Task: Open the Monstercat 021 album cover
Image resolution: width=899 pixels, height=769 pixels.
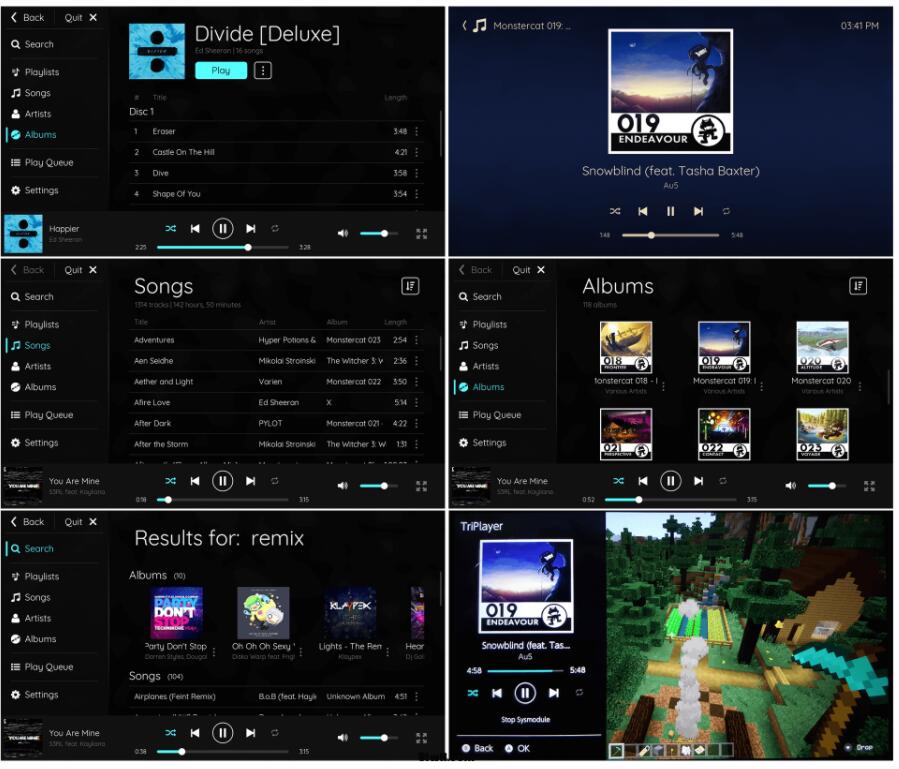Action: [626, 434]
